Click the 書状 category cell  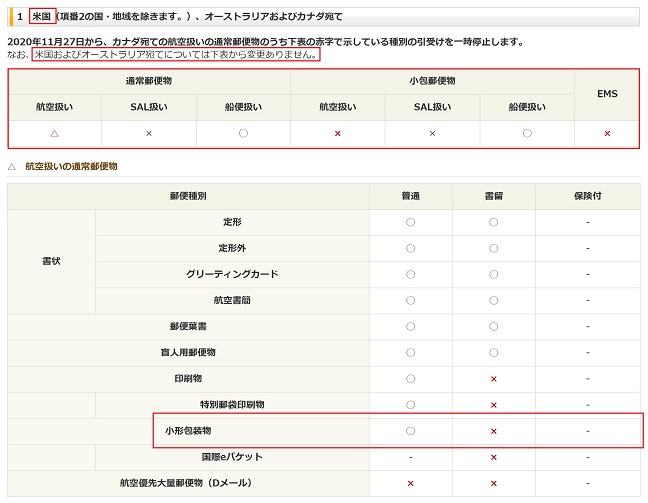point(51,261)
